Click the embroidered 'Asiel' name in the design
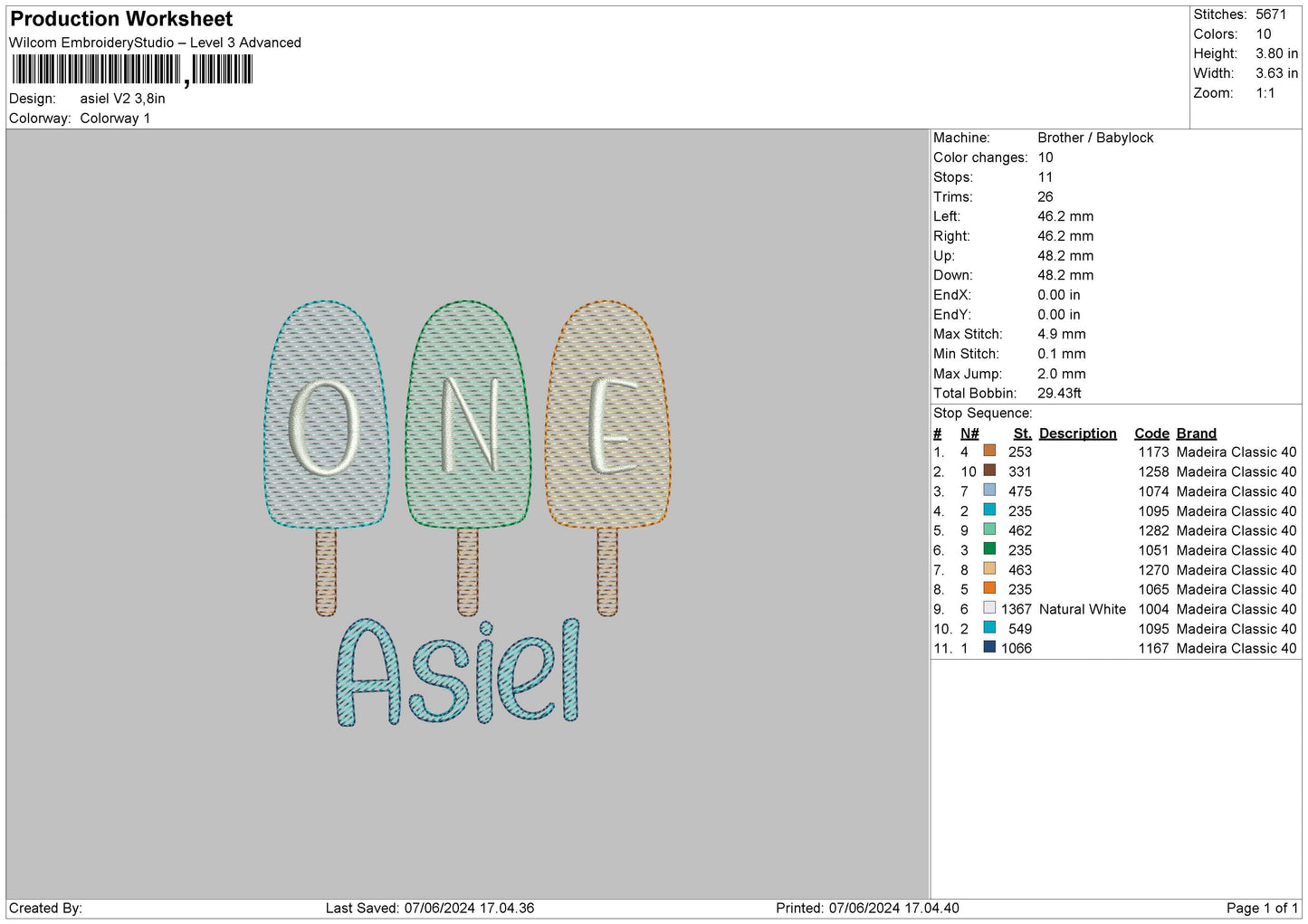 458,672
